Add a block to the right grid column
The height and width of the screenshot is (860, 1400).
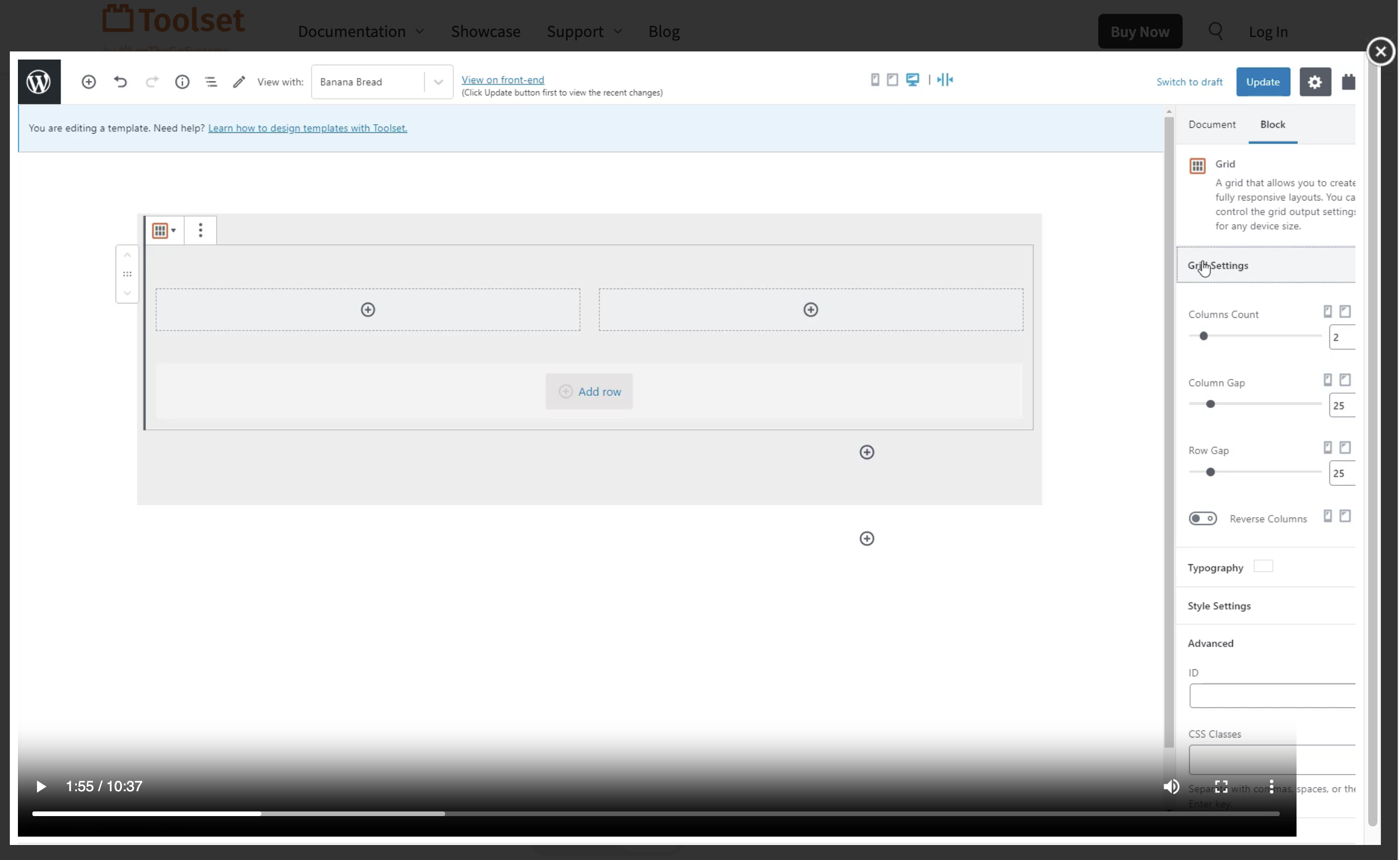810,310
